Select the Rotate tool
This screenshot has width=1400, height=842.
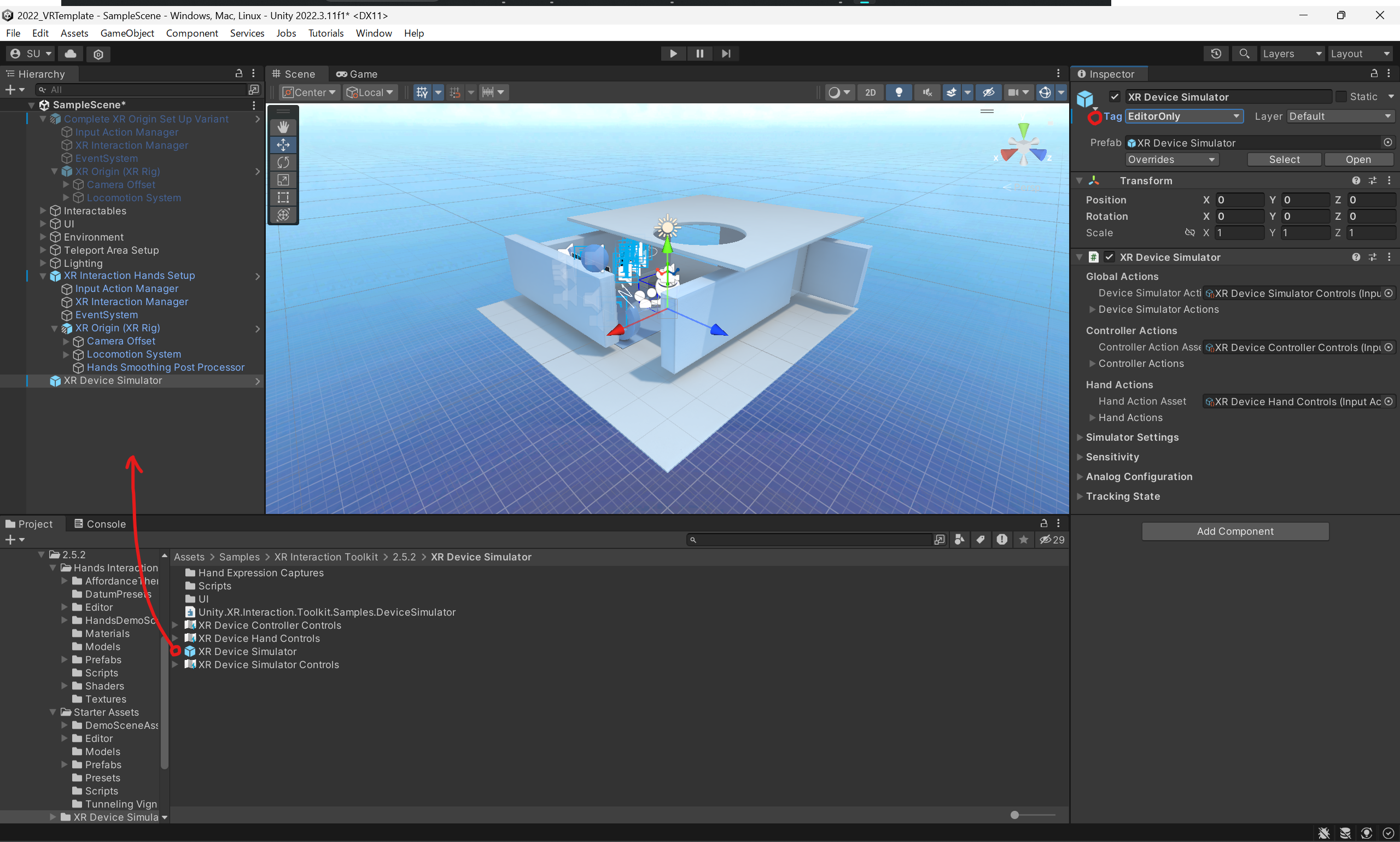[x=283, y=162]
